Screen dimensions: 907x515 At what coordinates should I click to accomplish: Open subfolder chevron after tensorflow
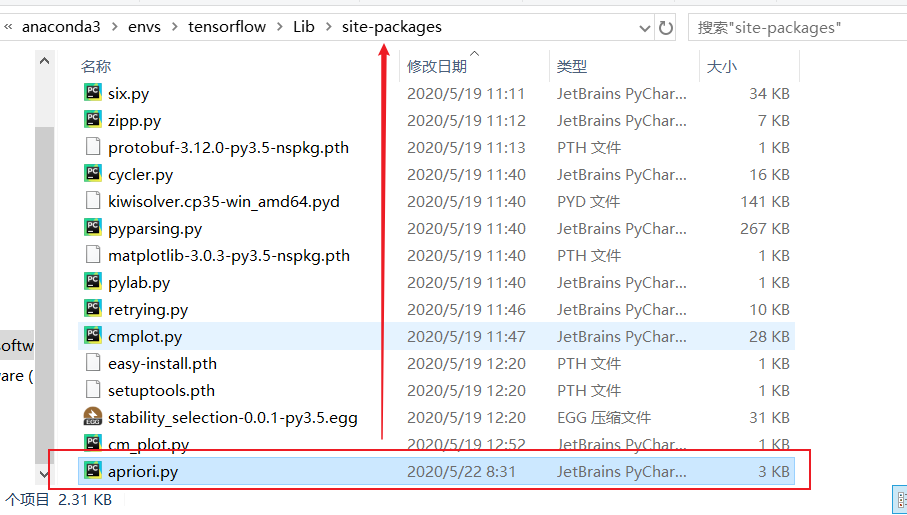(280, 27)
